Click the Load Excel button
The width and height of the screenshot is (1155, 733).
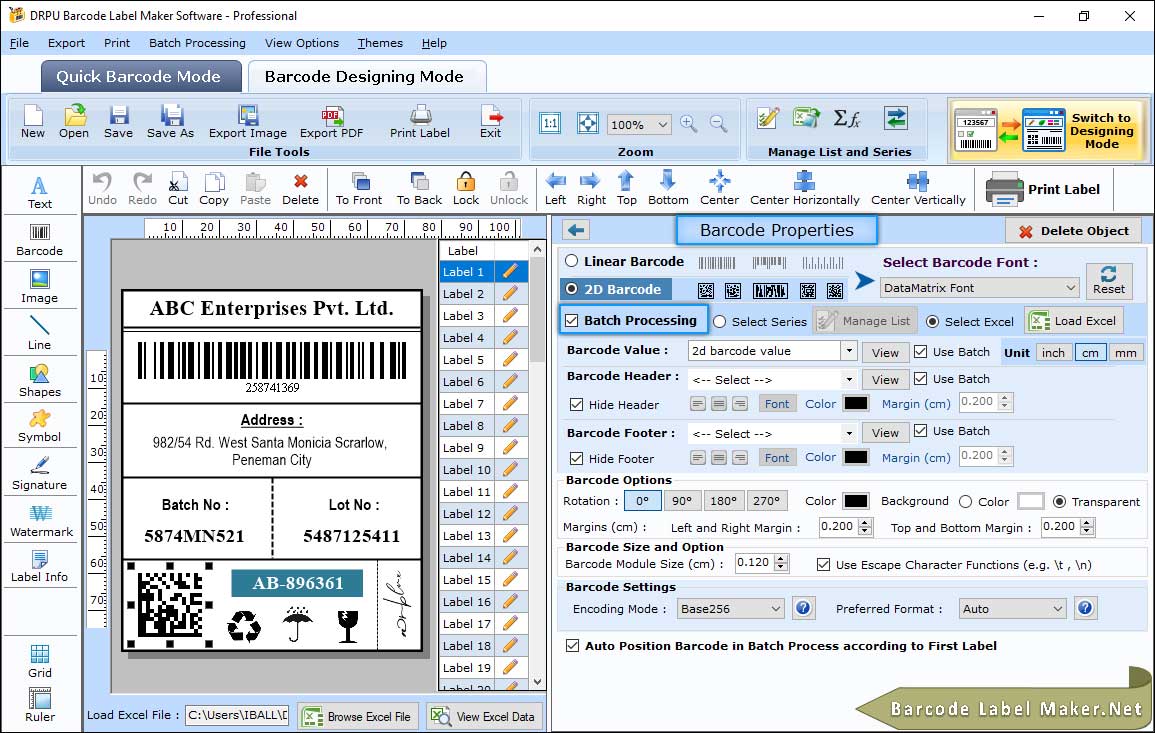[1073, 320]
